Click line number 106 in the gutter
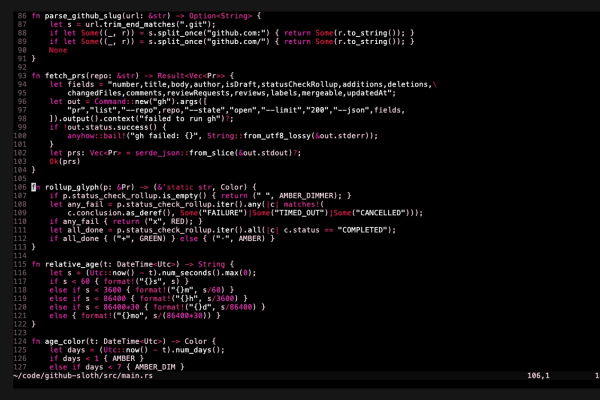This screenshot has width=600, height=400. pyautogui.click(x=20, y=187)
